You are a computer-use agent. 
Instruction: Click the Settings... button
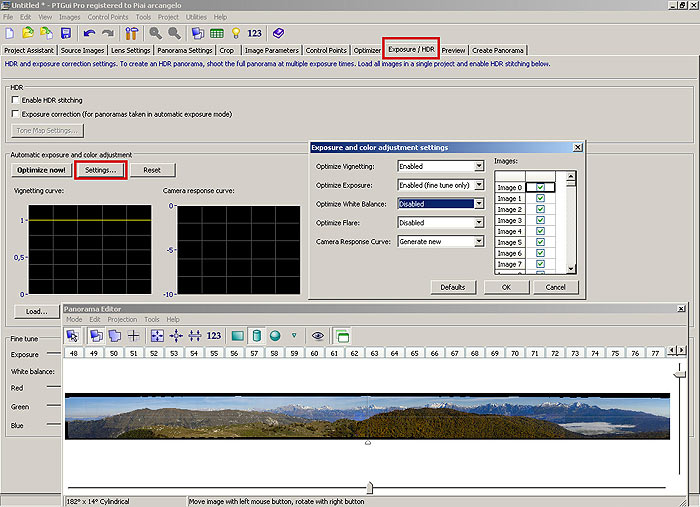[100, 170]
